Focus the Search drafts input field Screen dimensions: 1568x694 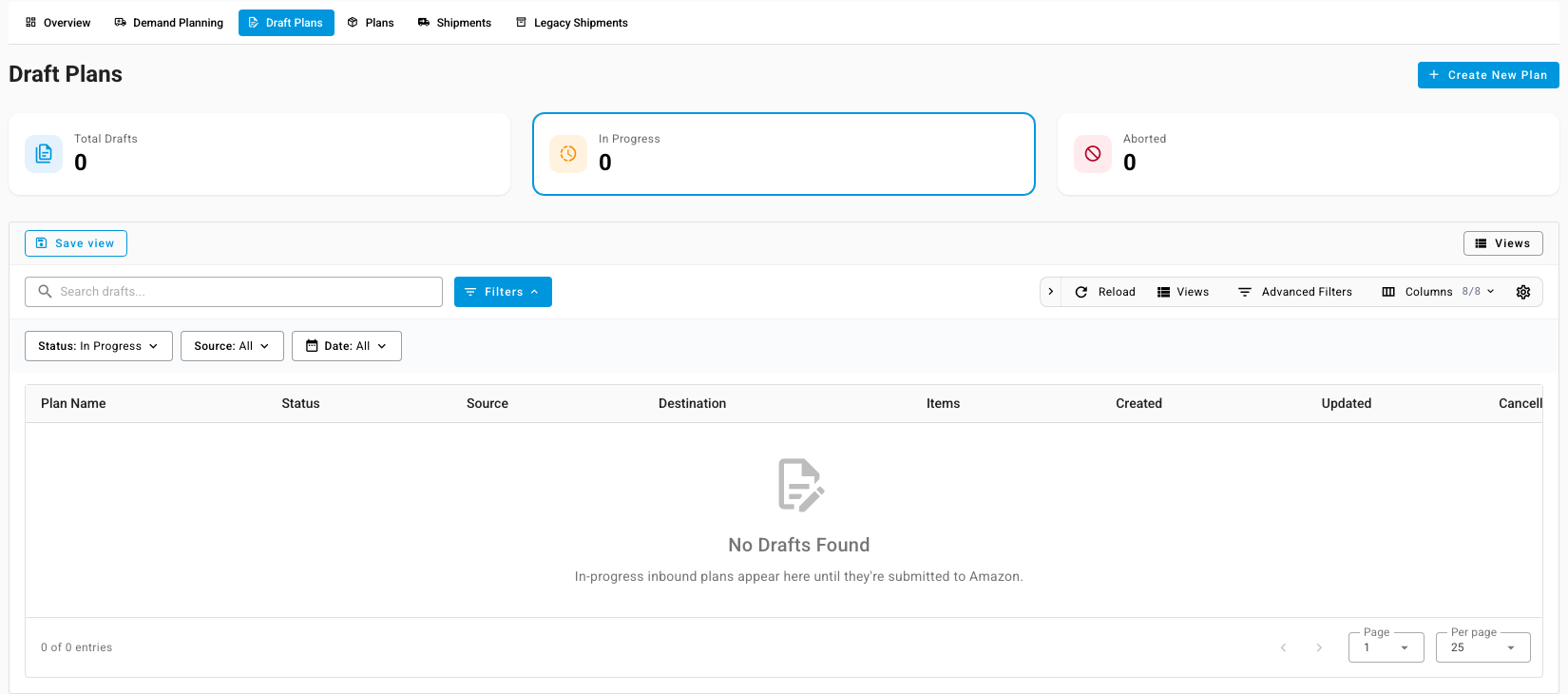tap(234, 292)
